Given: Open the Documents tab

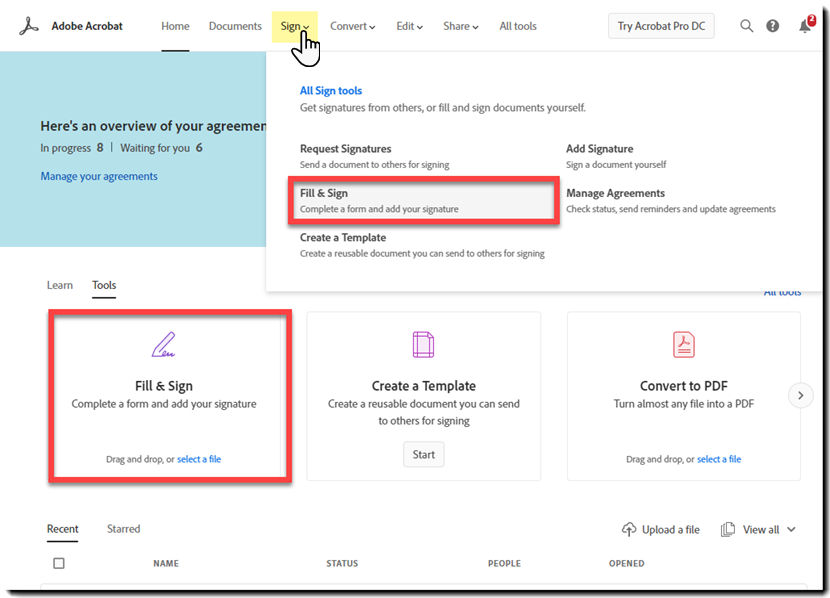Looking at the screenshot, I should 235,26.
